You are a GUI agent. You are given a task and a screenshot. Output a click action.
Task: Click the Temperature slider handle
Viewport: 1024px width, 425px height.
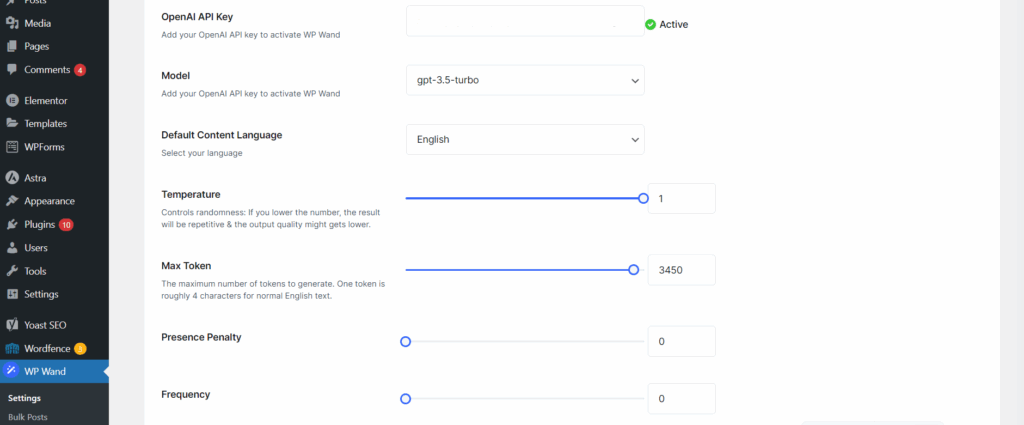point(643,198)
